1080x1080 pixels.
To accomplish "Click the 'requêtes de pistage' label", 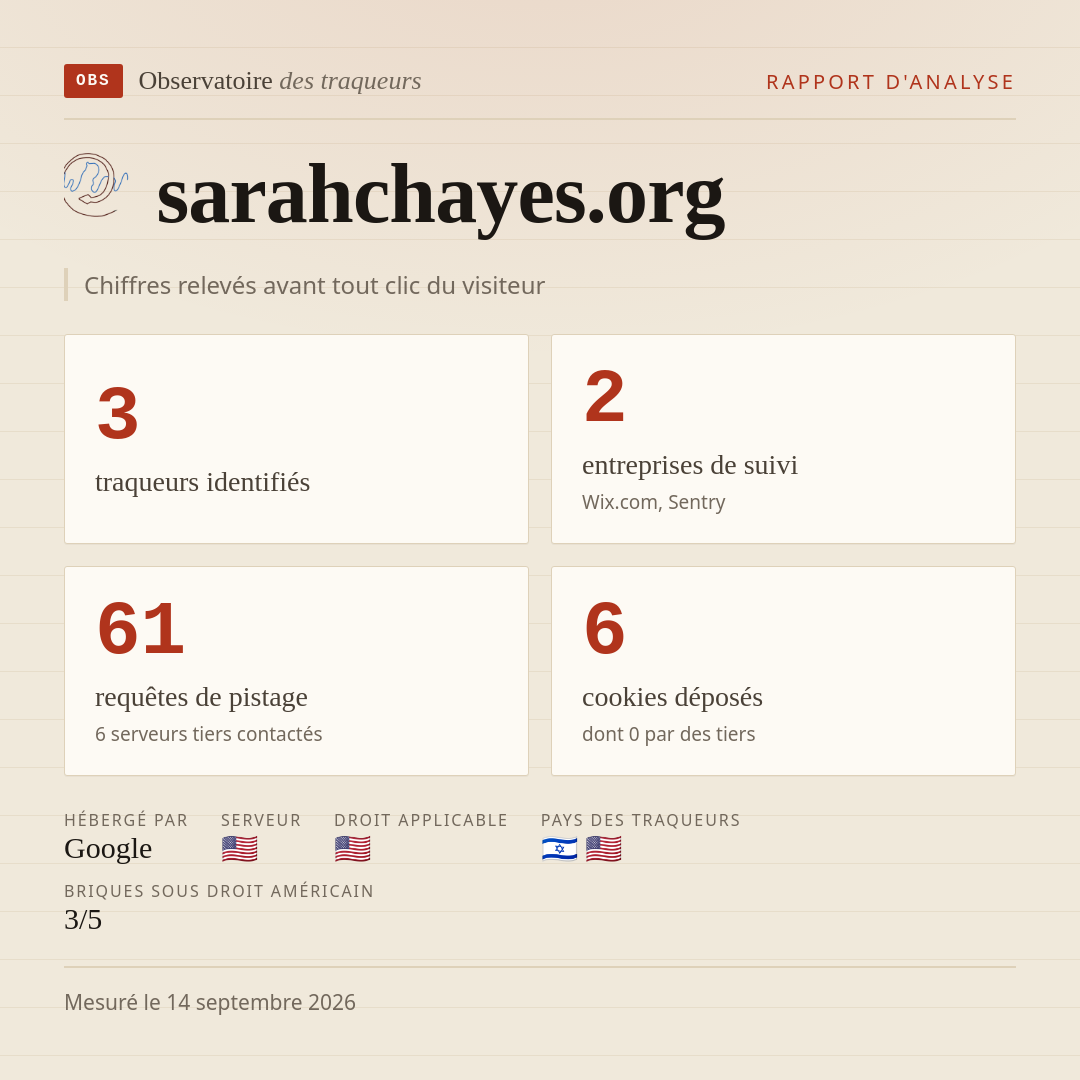I will 201,697.
